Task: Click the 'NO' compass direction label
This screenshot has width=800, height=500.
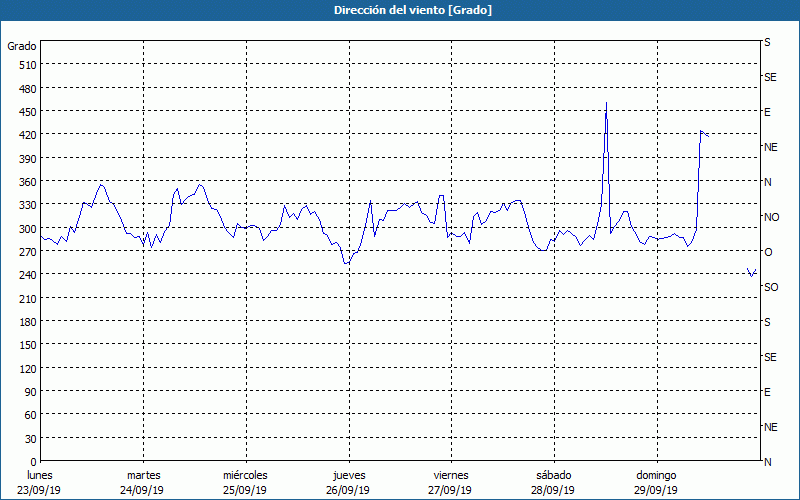Action: click(x=771, y=217)
